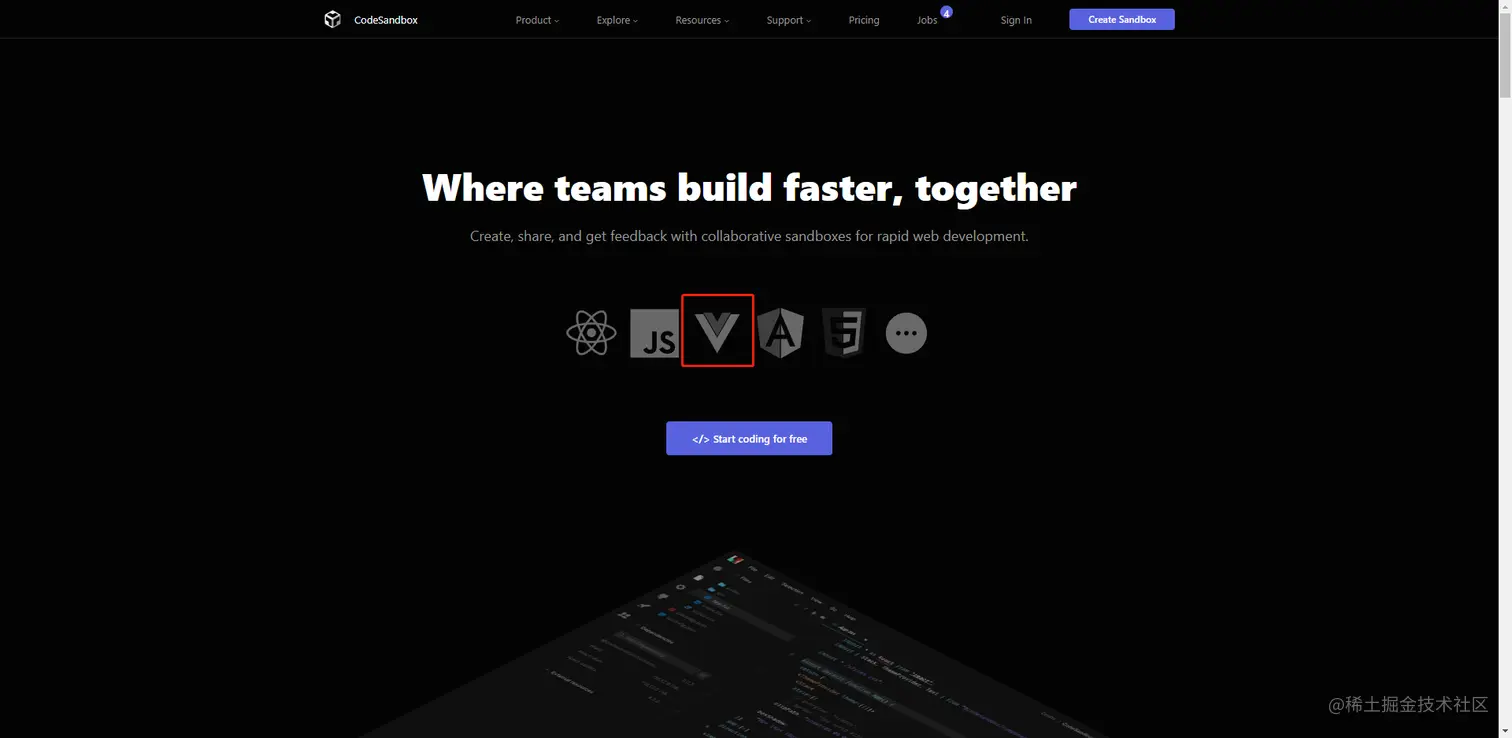1512x738 pixels.
Task: Click the Create Sandbox button
Action: coord(1122,19)
